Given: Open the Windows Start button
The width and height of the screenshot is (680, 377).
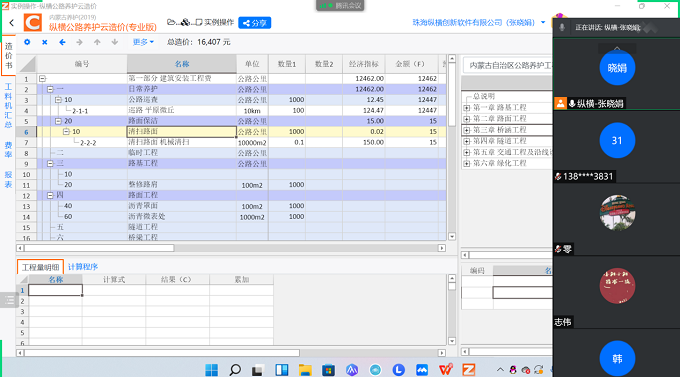Looking at the screenshot, I should click(x=212, y=370).
